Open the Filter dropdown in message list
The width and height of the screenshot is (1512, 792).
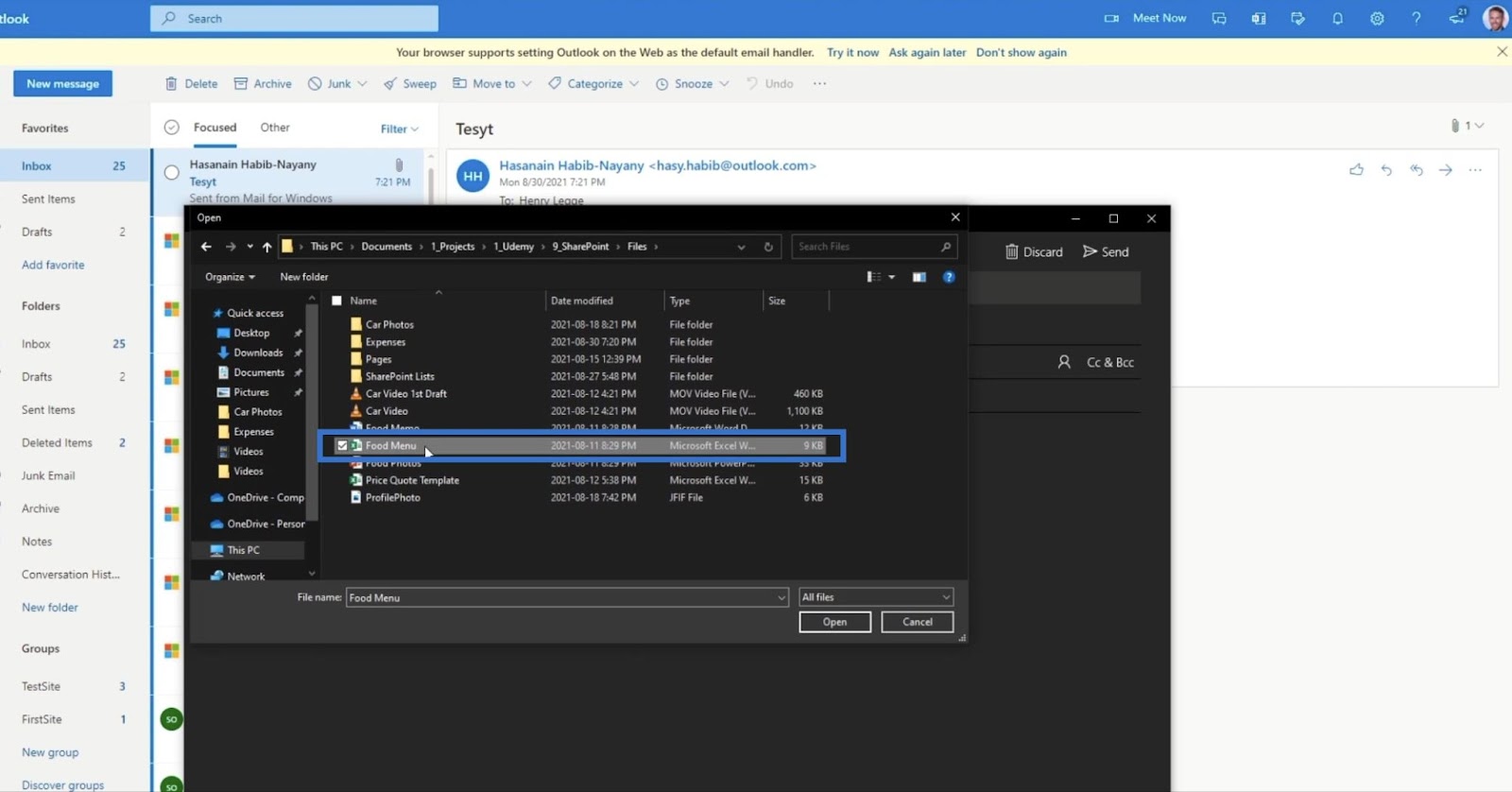tap(399, 129)
